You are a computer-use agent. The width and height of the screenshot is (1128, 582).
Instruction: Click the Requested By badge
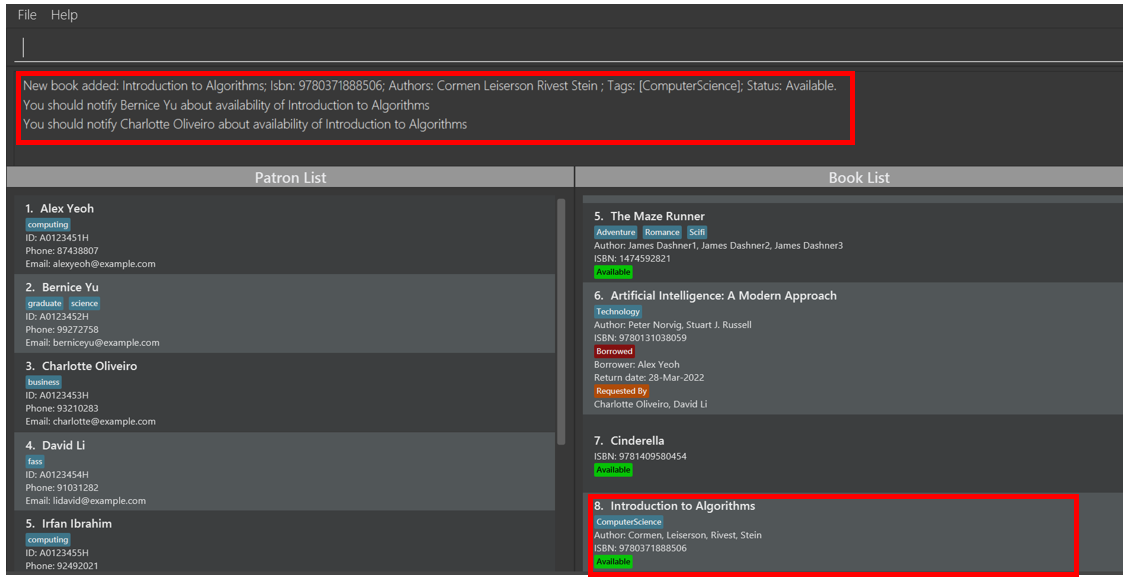(622, 391)
